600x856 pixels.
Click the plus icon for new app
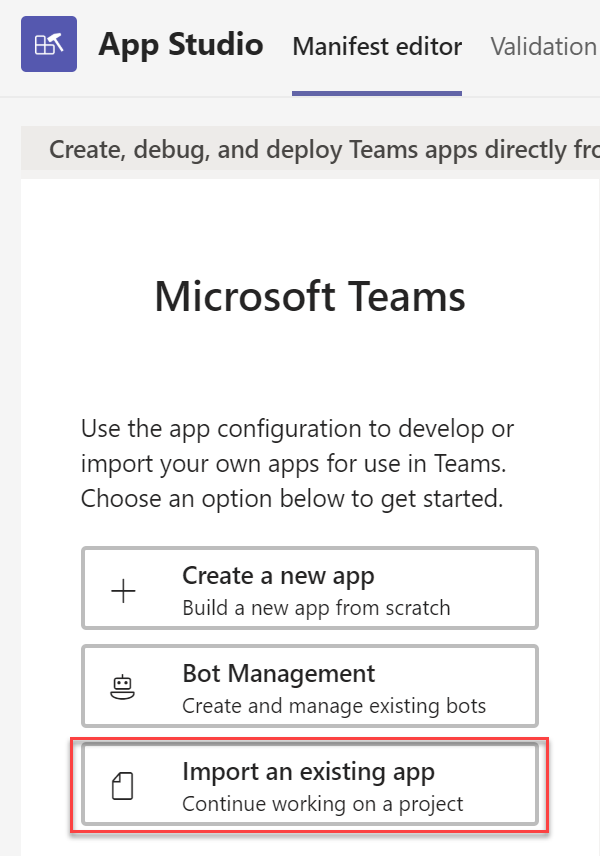click(123, 590)
